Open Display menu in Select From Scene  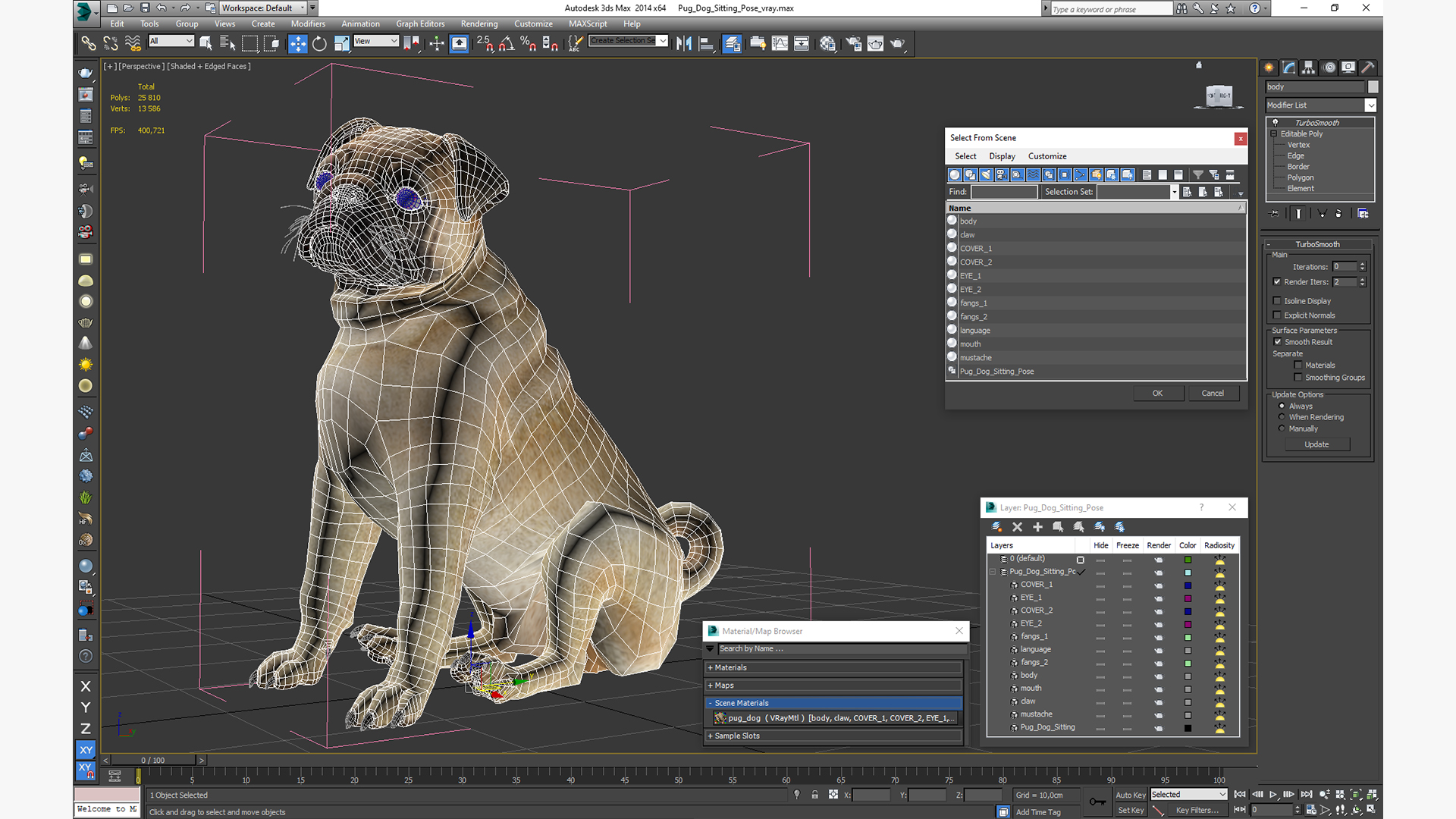click(1002, 156)
